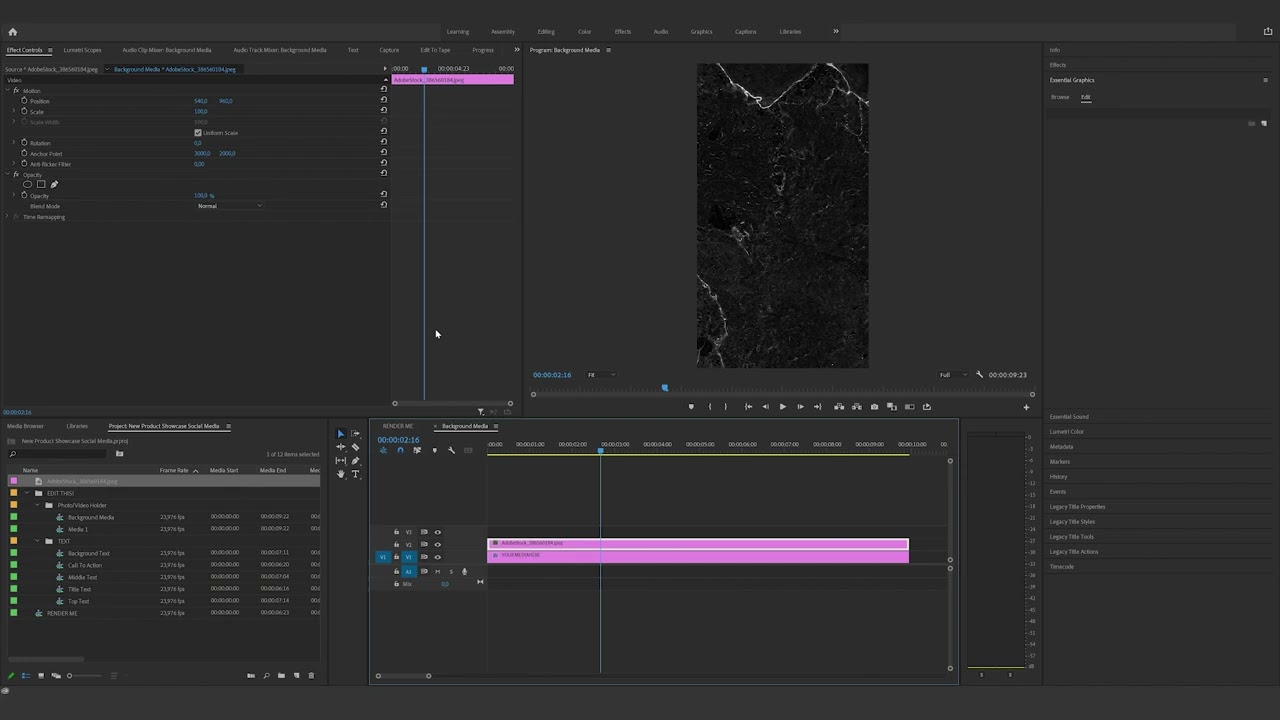Open the Media Browser tab
This screenshot has height=720, width=1280.
point(26,426)
